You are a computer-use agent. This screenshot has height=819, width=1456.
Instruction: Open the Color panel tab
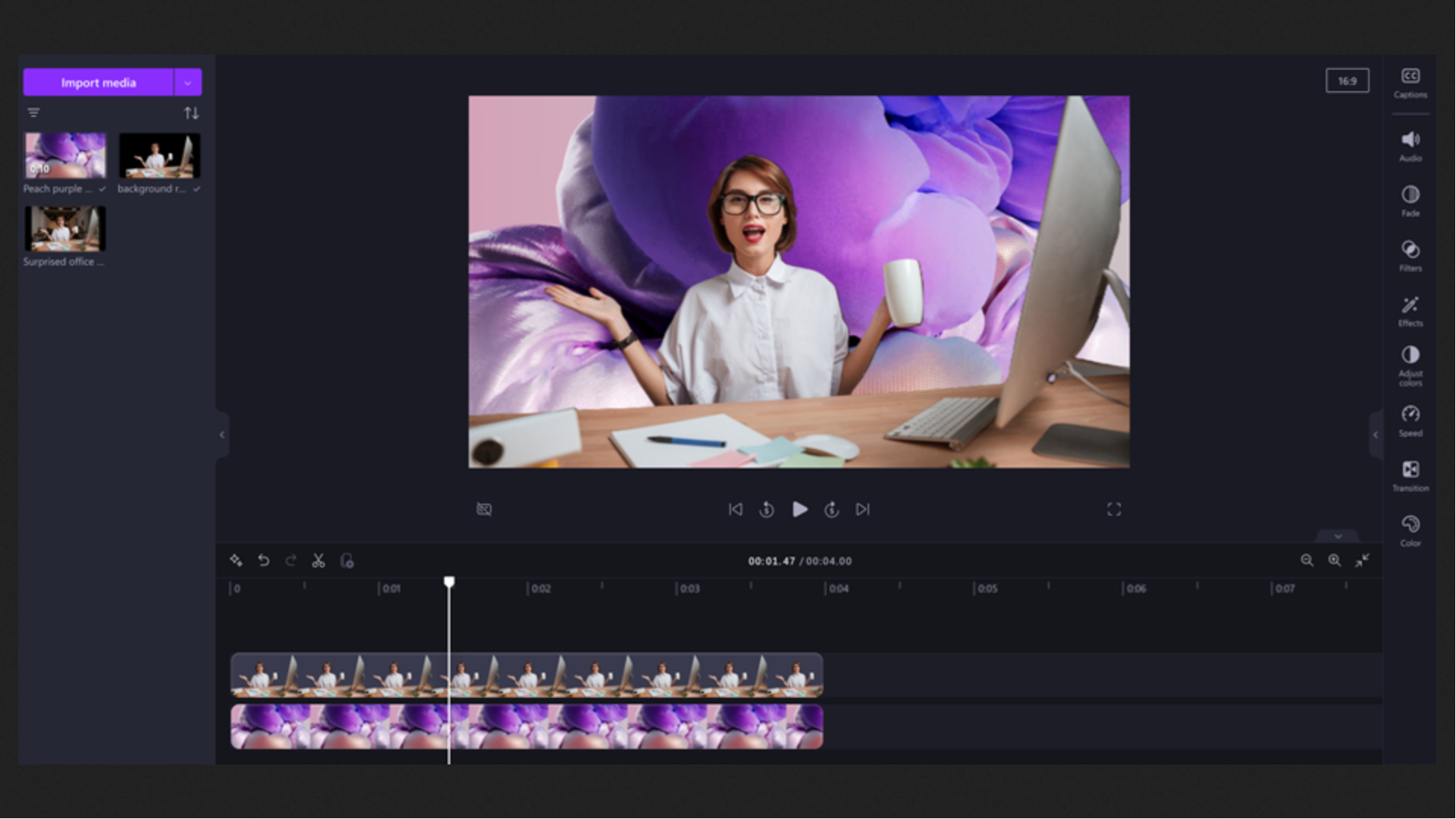[x=1410, y=529]
